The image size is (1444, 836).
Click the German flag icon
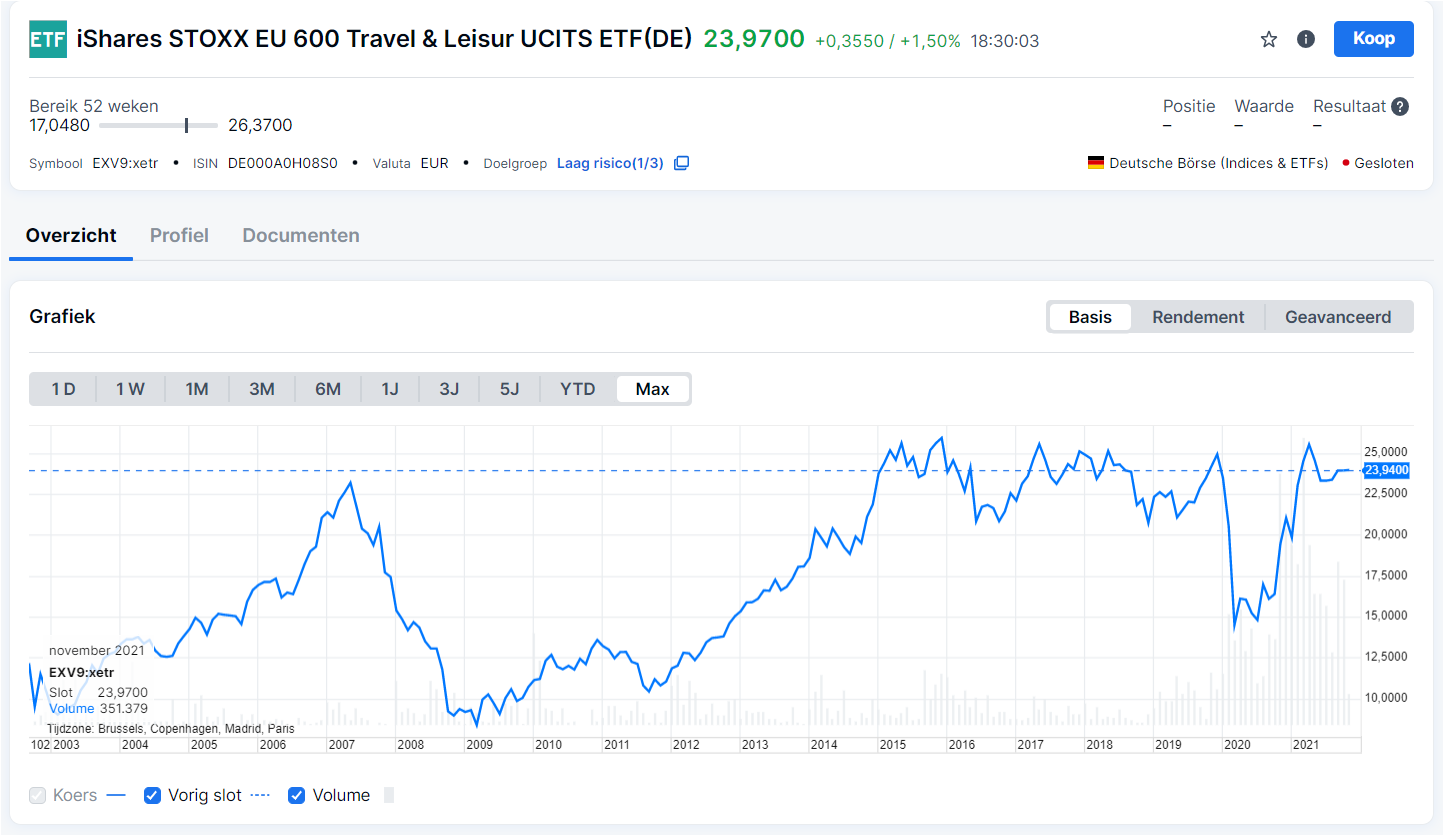[1096, 163]
